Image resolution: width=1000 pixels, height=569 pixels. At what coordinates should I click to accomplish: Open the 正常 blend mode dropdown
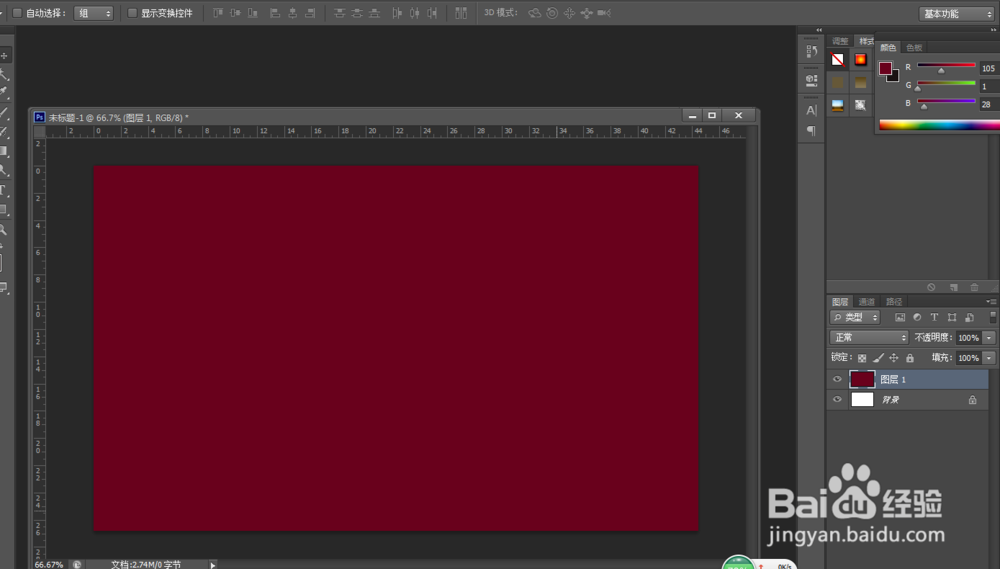[x=869, y=337]
